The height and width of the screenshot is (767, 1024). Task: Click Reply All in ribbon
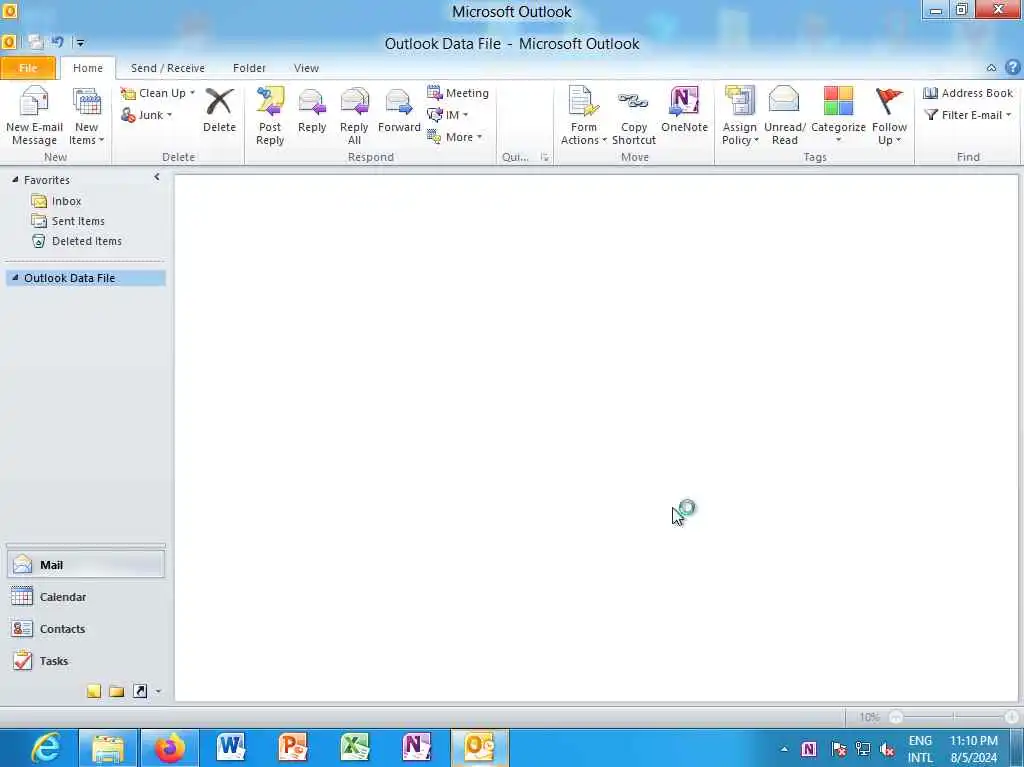tap(354, 116)
